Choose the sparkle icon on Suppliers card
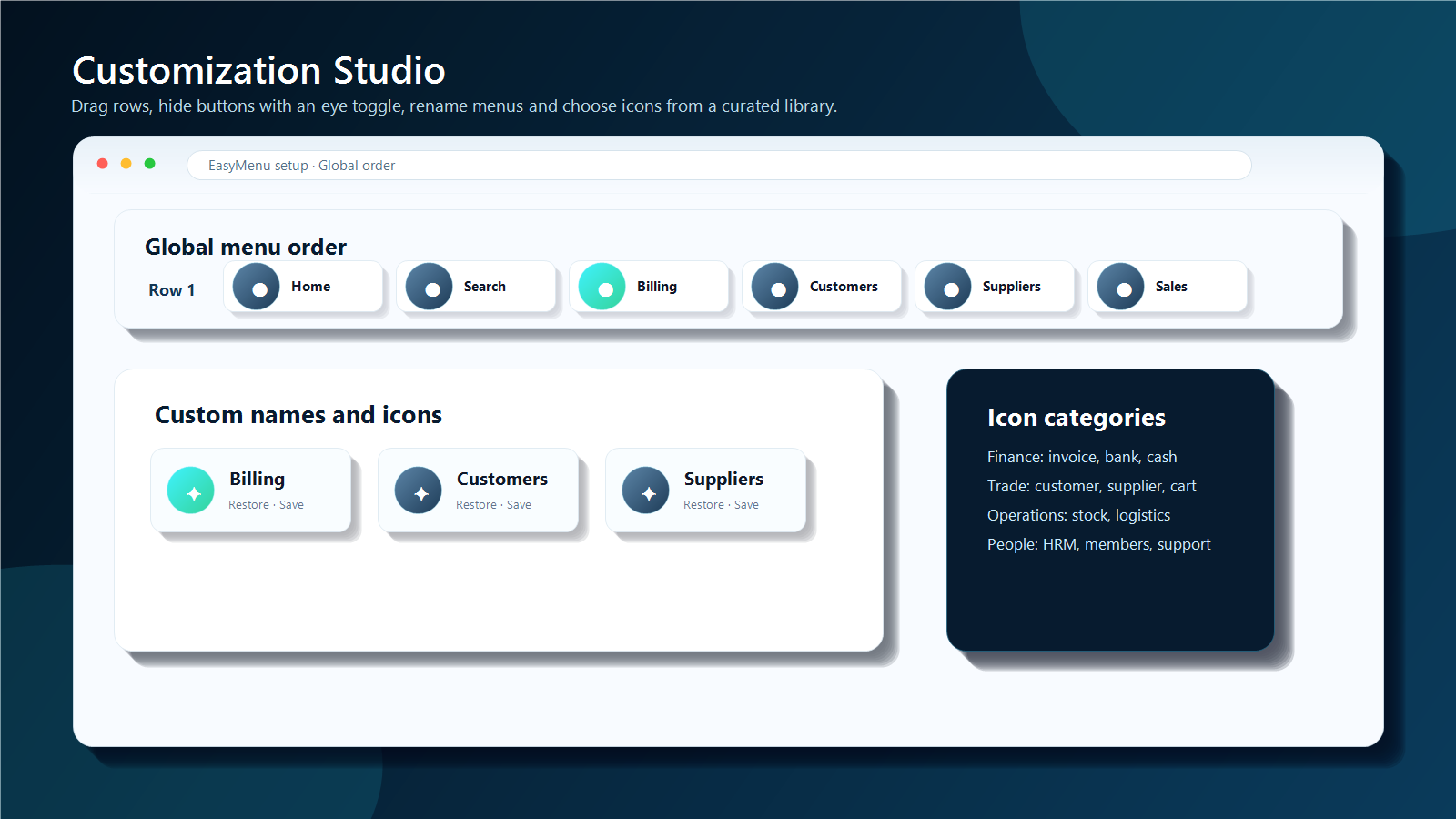1456x819 pixels. pos(646,490)
